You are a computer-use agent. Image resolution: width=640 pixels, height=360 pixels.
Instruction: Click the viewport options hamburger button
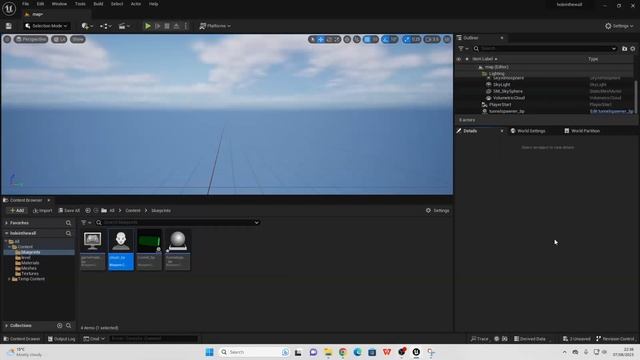(x=7, y=39)
